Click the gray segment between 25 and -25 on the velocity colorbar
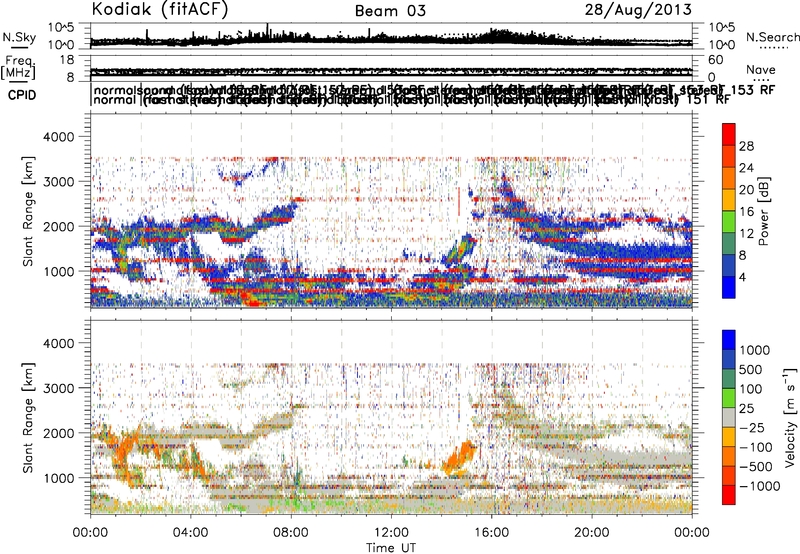The height and width of the screenshot is (554, 800). click(729, 417)
